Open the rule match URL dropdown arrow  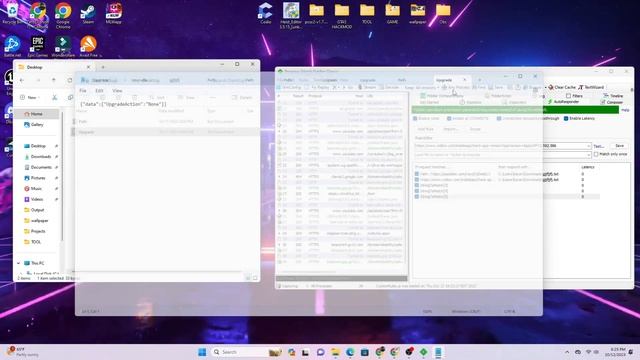pos(588,146)
